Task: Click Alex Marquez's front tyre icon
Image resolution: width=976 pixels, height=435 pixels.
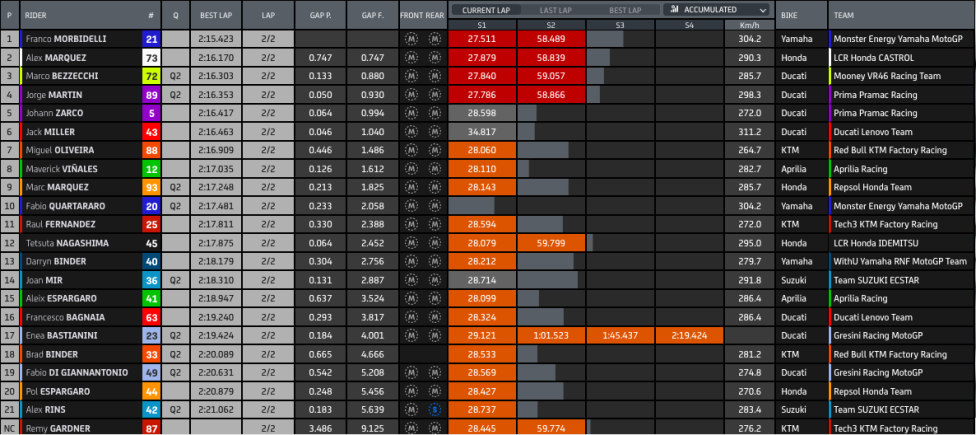Action: (x=411, y=57)
